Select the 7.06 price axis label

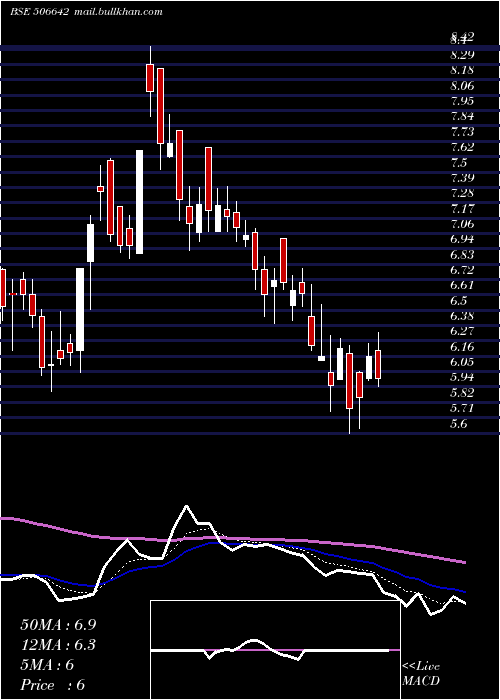point(462,224)
